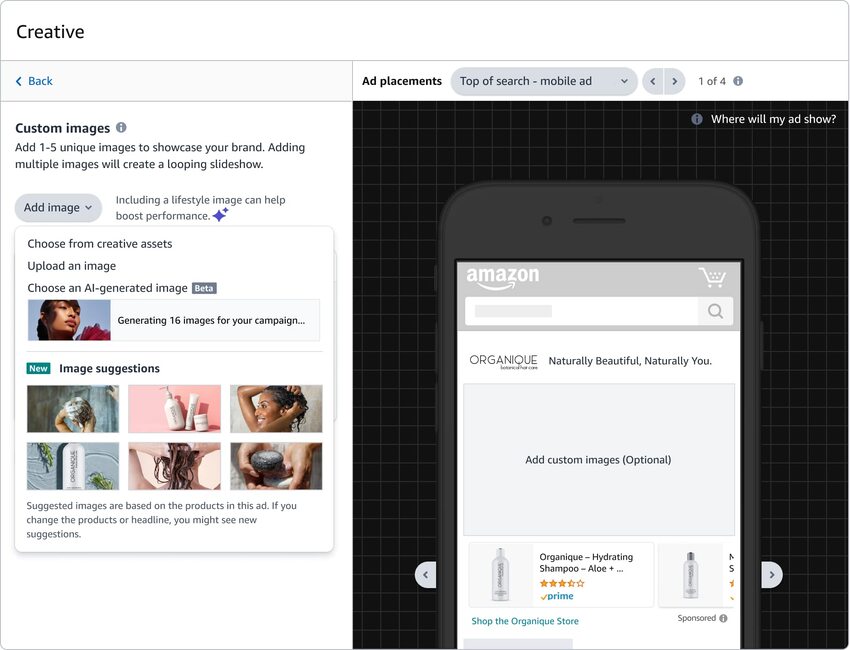Click the info icon next to Custom images heading
This screenshot has width=850, height=650.
(x=121, y=127)
